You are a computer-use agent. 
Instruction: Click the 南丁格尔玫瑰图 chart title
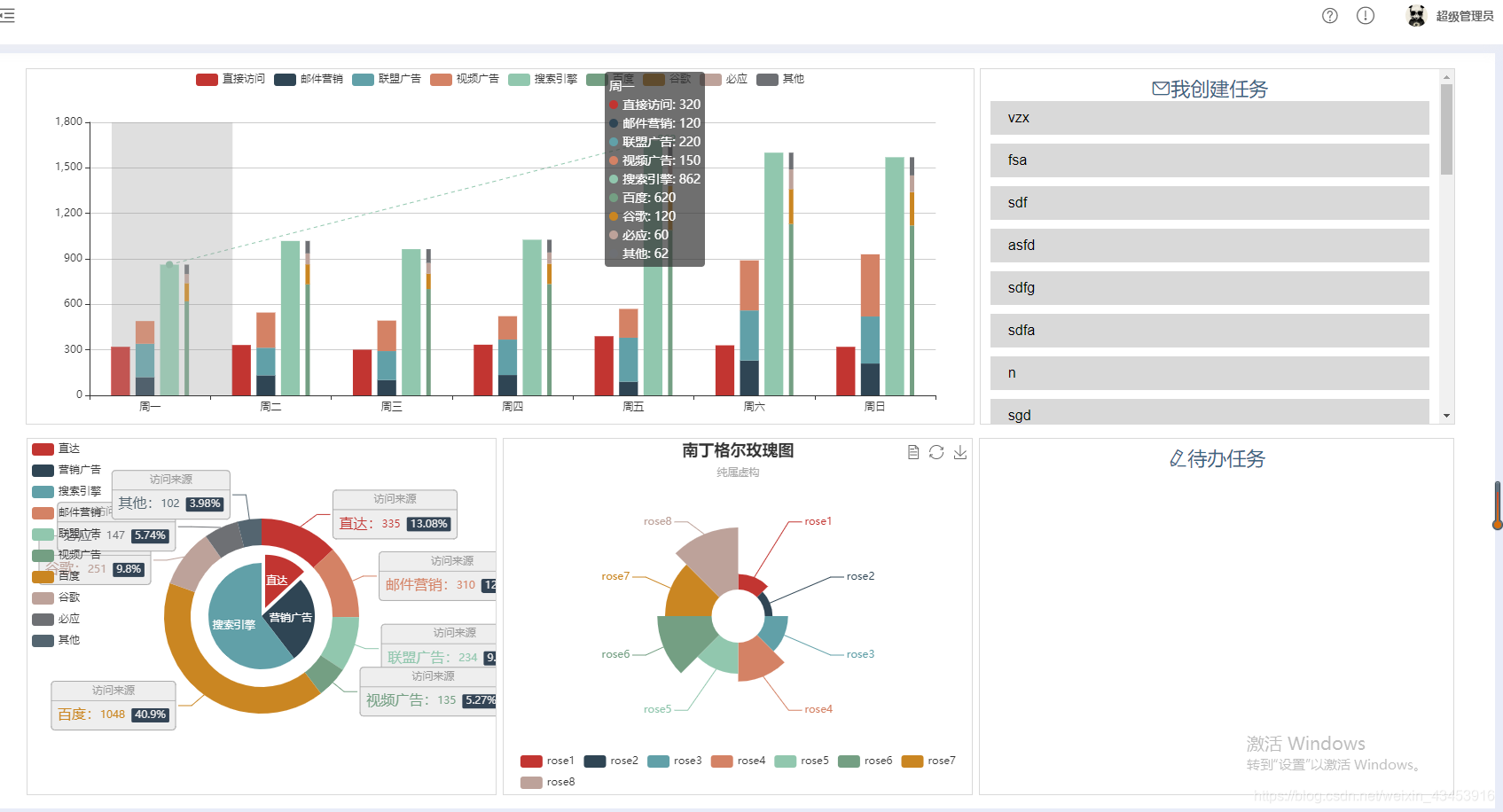click(738, 450)
